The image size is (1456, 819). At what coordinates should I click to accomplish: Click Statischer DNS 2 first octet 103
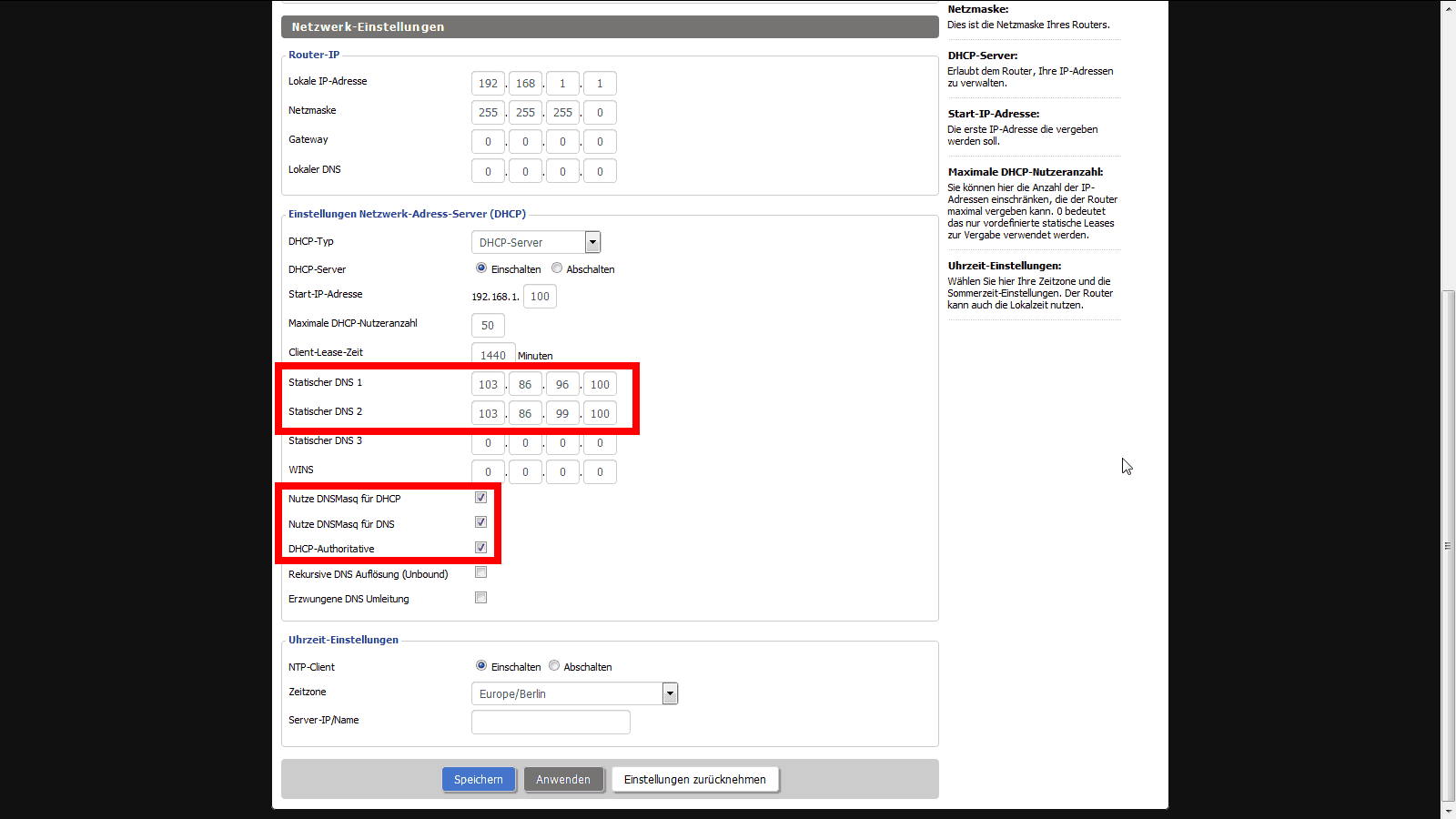pos(488,414)
